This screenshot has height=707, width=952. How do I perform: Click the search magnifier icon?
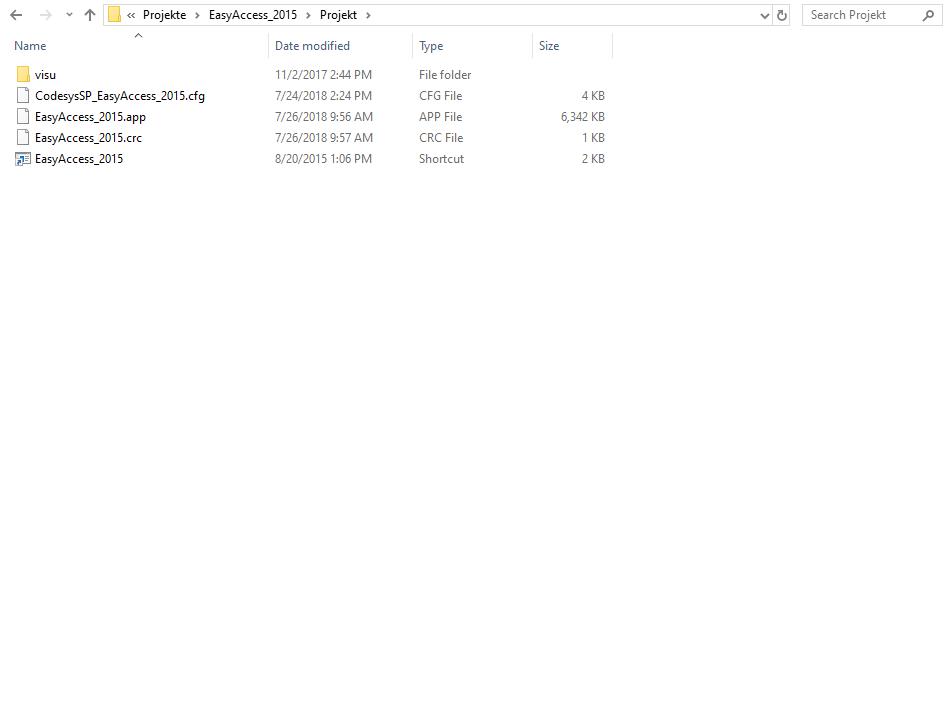tap(930, 15)
